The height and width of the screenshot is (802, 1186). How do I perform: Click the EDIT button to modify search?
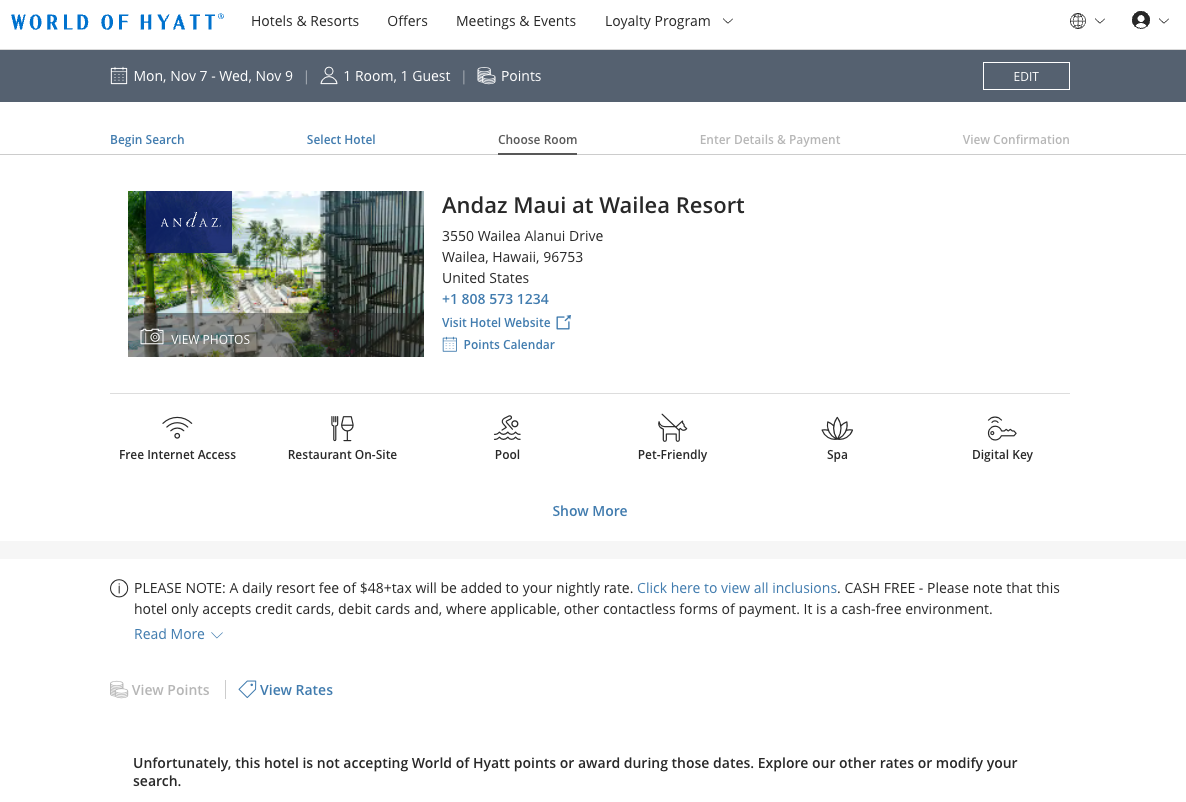pyautogui.click(x=1026, y=75)
